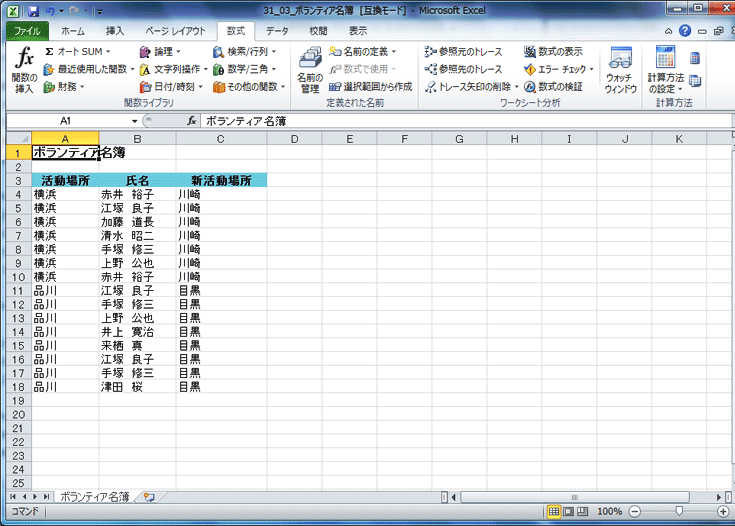Click the zoom slider handle

[679, 511]
